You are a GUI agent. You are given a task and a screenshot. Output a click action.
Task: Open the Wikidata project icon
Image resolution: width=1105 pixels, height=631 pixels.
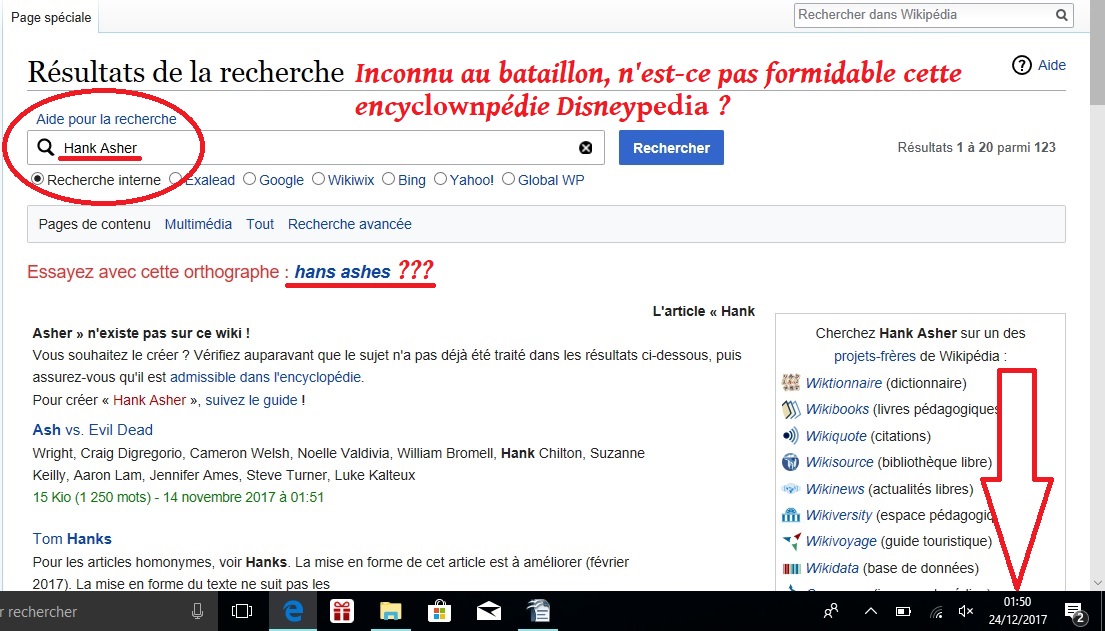click(x=791, y=568)
